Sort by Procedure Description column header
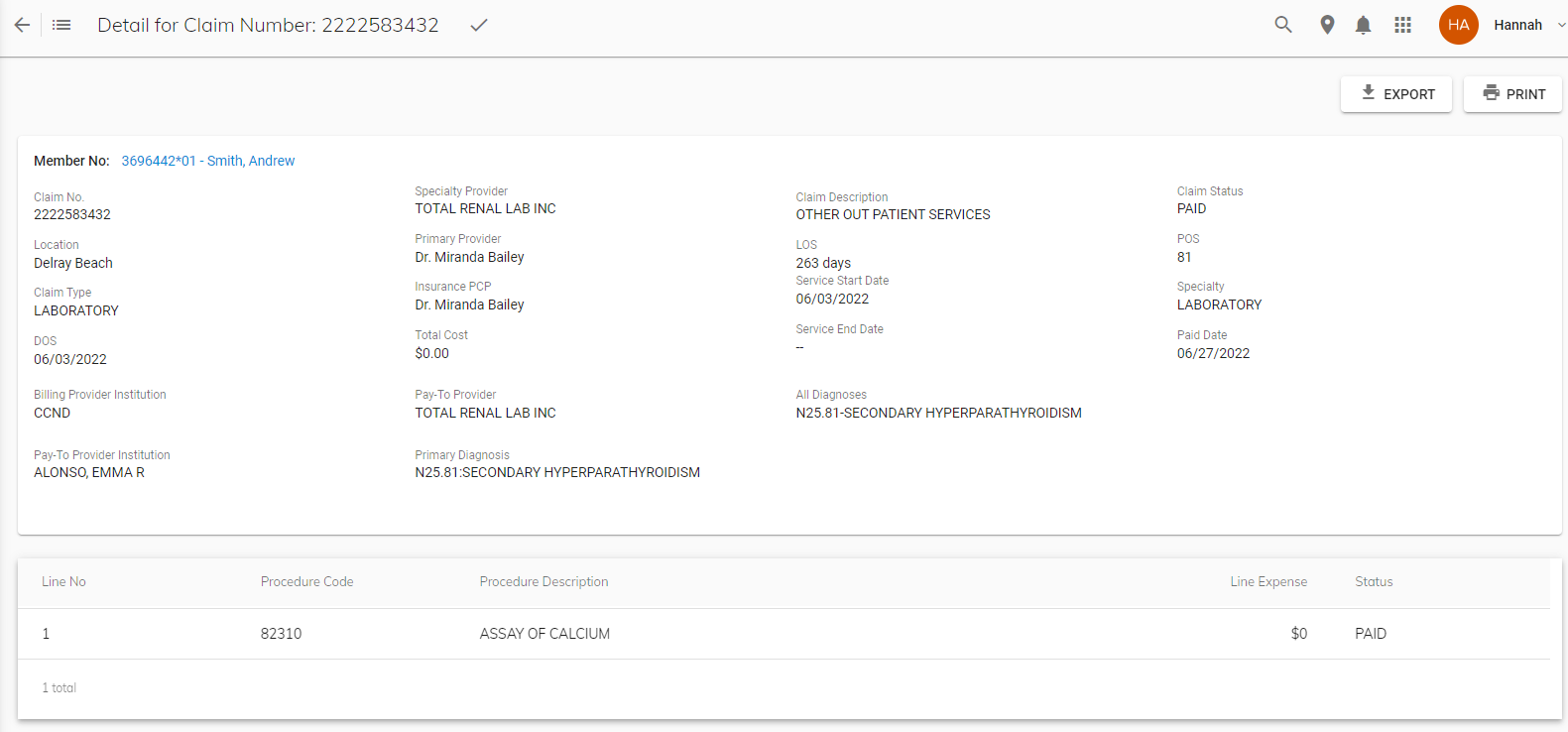The image size is (1568, 732). point(543,582)
